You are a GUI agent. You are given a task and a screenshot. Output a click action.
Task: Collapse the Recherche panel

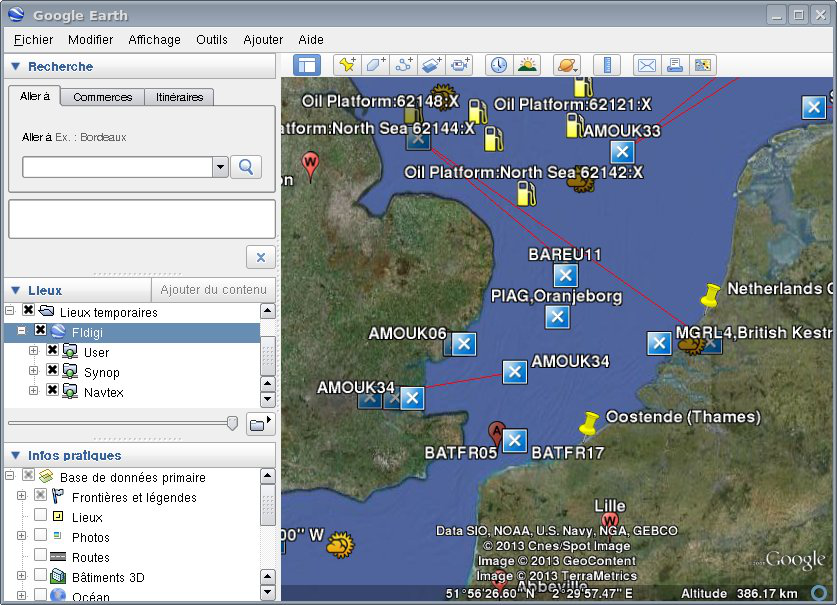point(15,66)
